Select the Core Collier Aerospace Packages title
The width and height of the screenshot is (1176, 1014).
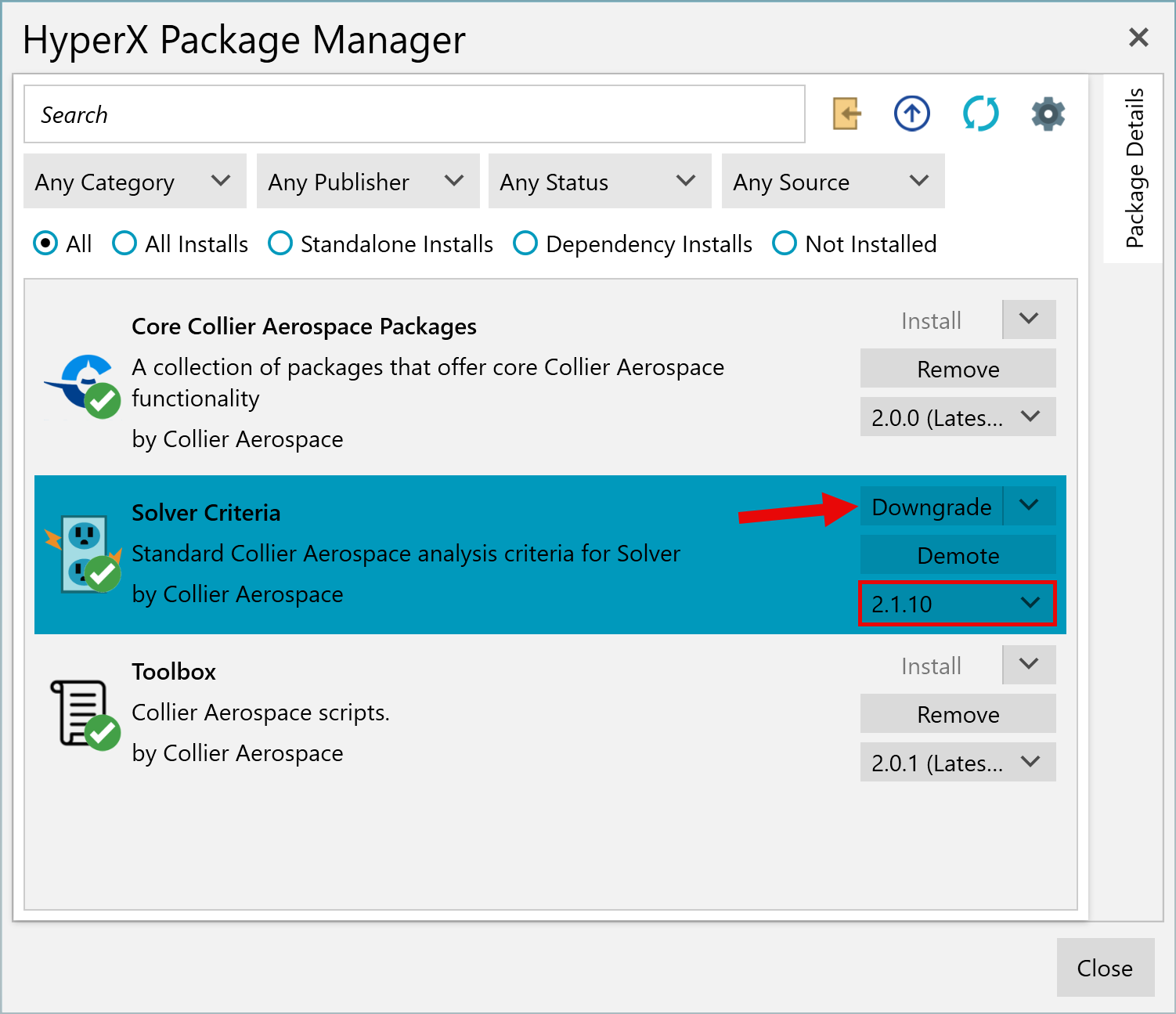point(304,326)
